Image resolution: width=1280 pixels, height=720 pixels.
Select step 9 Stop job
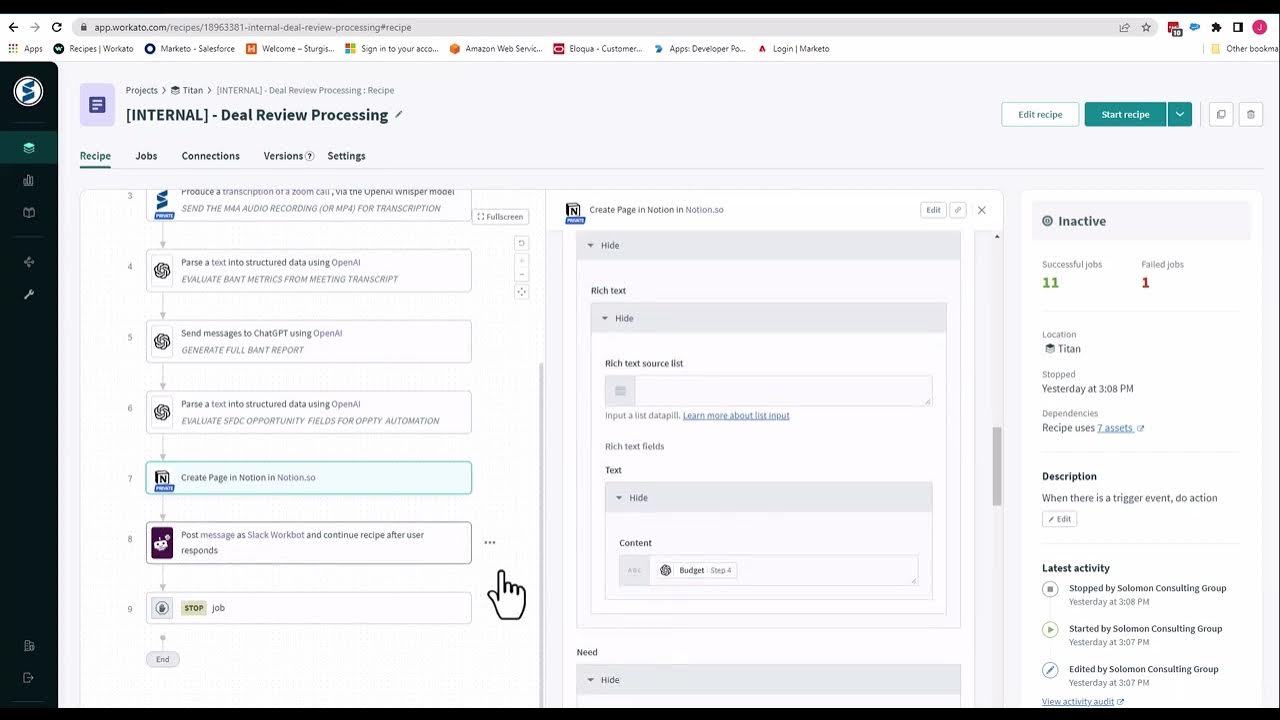tap(309, 608)
